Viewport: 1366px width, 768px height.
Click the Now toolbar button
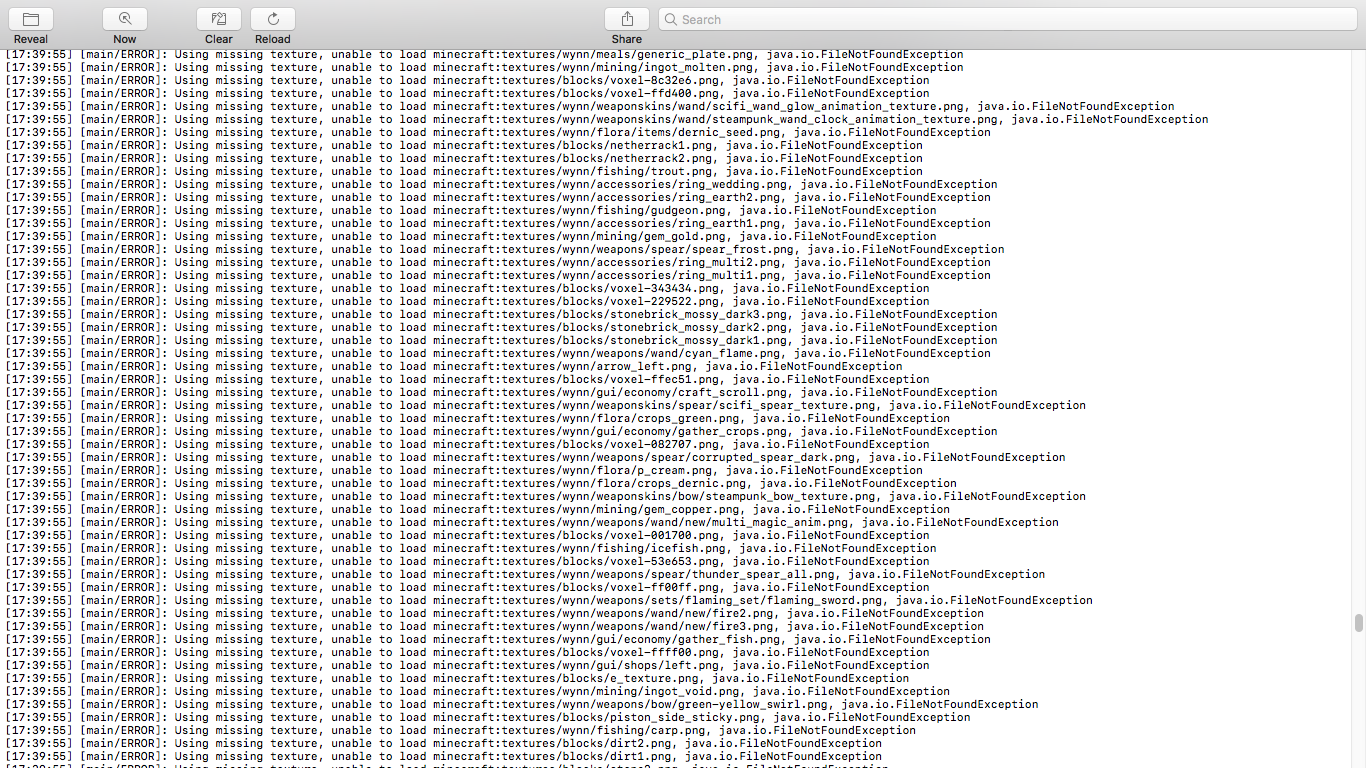tap(125, 19)
